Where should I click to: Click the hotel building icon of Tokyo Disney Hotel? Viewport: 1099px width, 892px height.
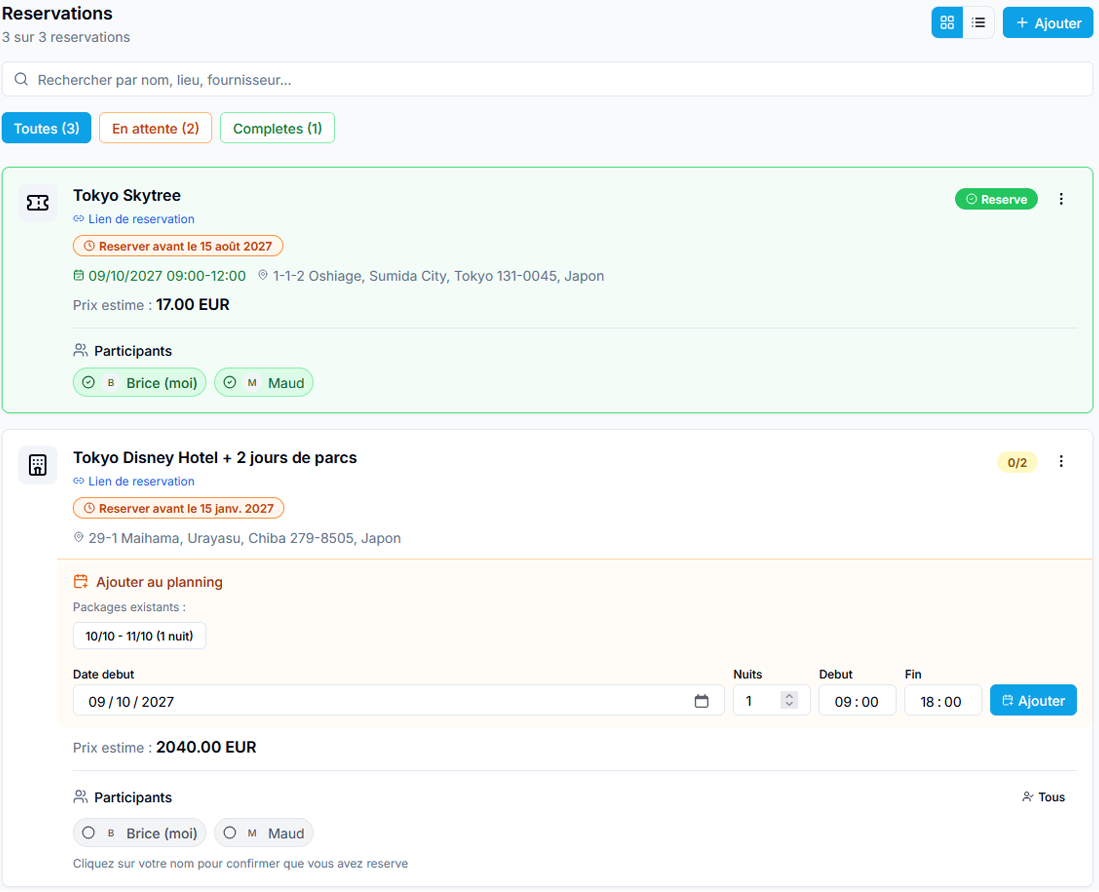38,465
